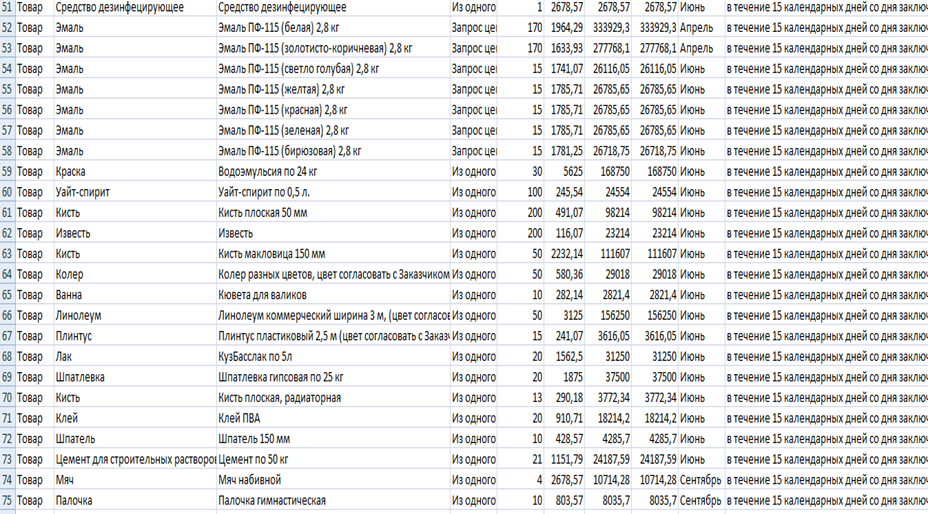The width and height of the screenshot is (928, 514).
Task: Click cell 'Цемент по 50 кг'
Action: [x=333, y=460]
